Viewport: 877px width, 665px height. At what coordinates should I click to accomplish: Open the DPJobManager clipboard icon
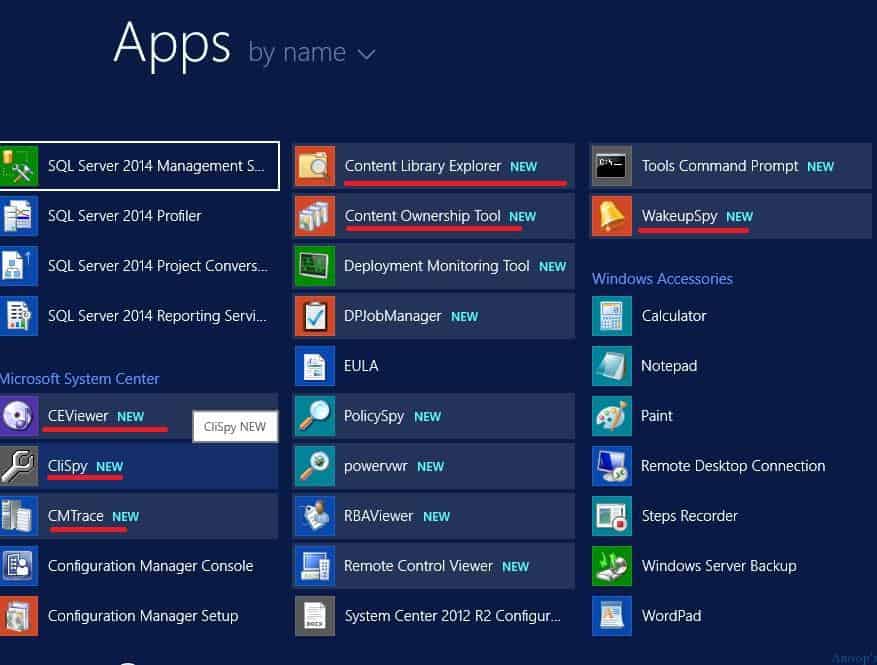pos(315,316)
